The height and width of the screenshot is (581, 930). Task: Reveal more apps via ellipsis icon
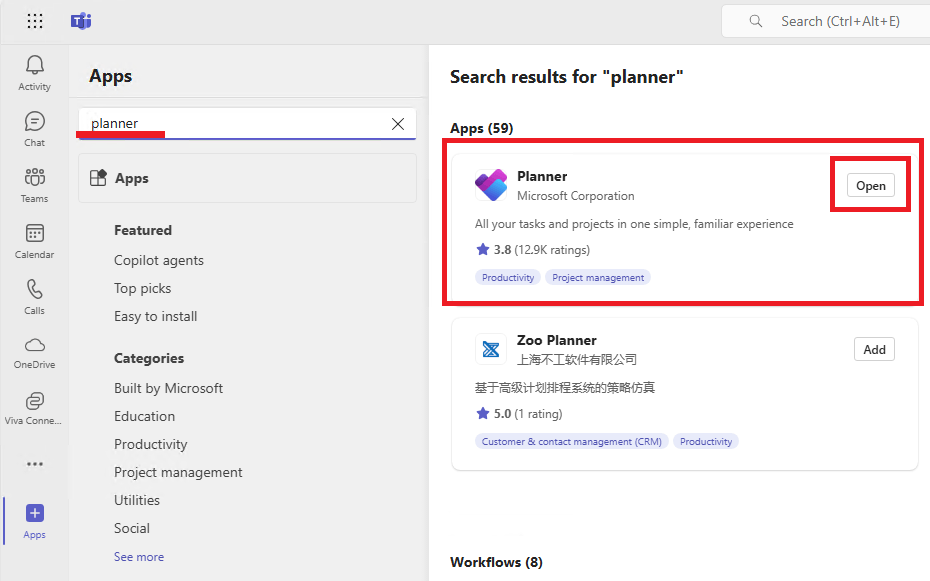click(x=34, y=463)
